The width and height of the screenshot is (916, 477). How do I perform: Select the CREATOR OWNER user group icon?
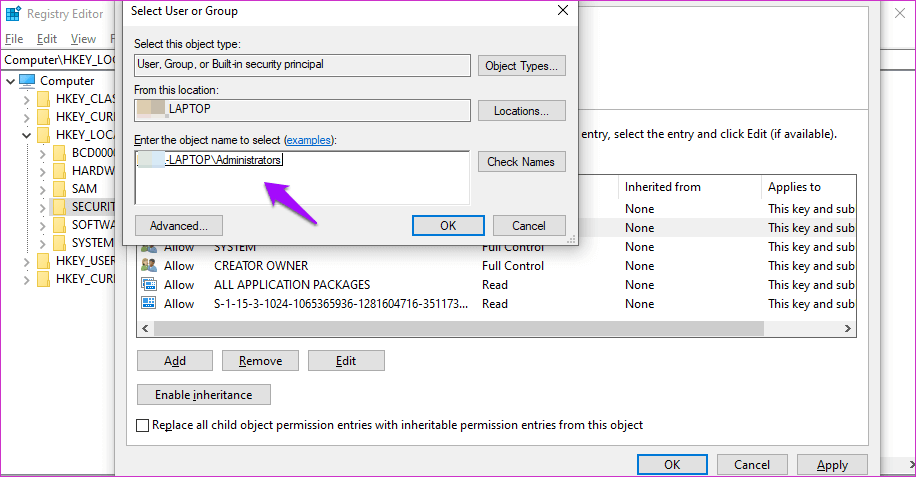click(x=149, y=266)
